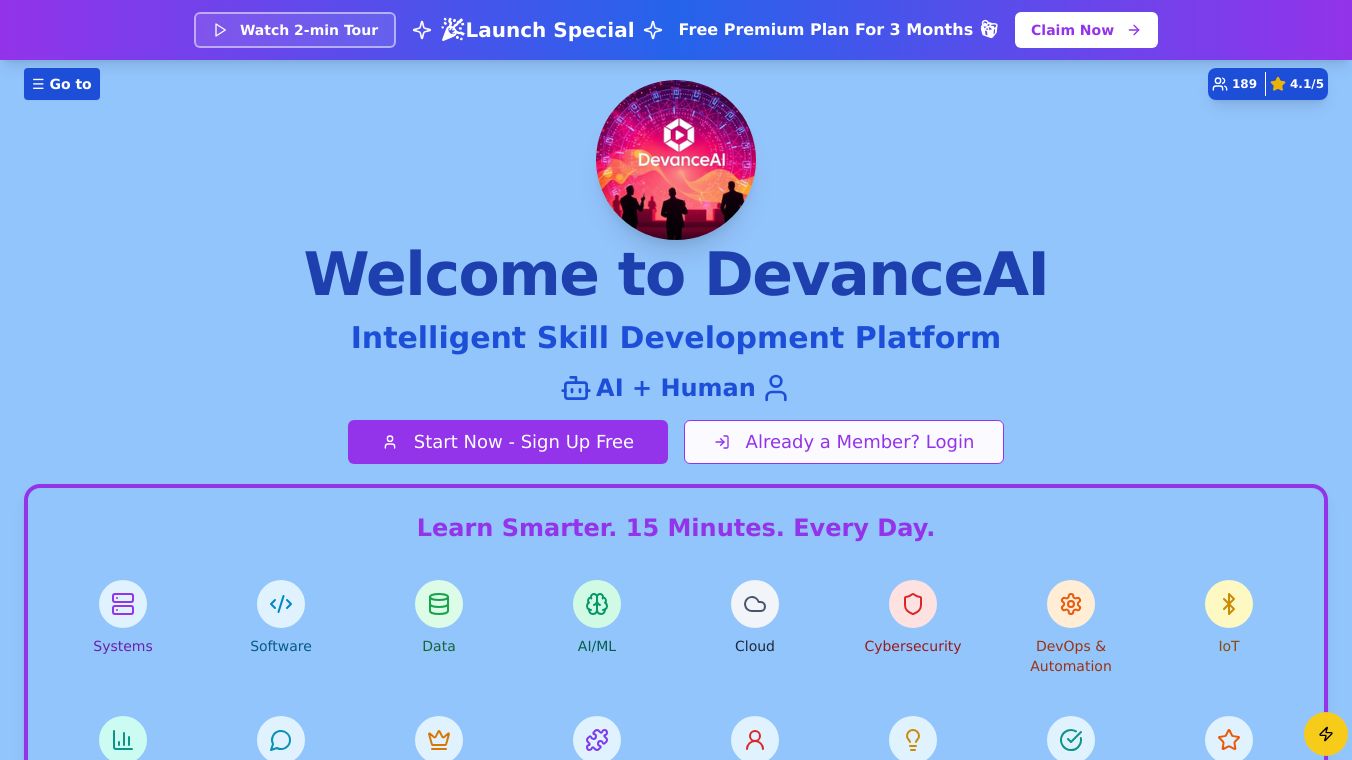Click Intelligent Skill Development Platform subtitle

click(676, 338)
